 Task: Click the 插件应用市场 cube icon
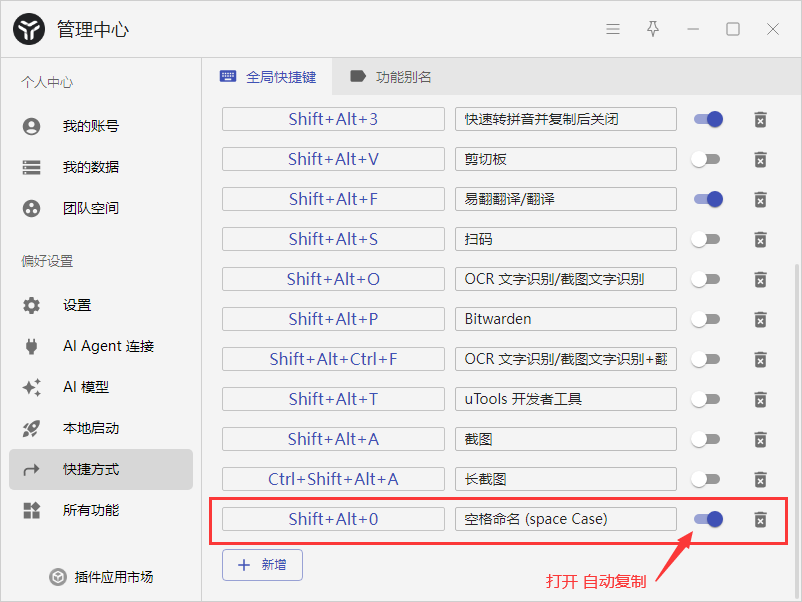pyautogui.click(x=58, y=577)
